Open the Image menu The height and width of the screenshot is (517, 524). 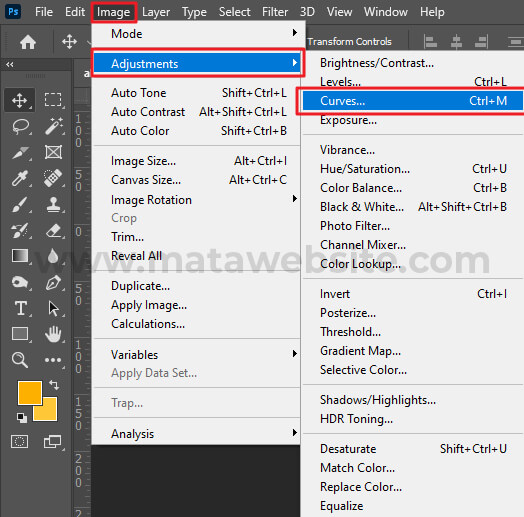pyautogui.click(x=114, y=12)
